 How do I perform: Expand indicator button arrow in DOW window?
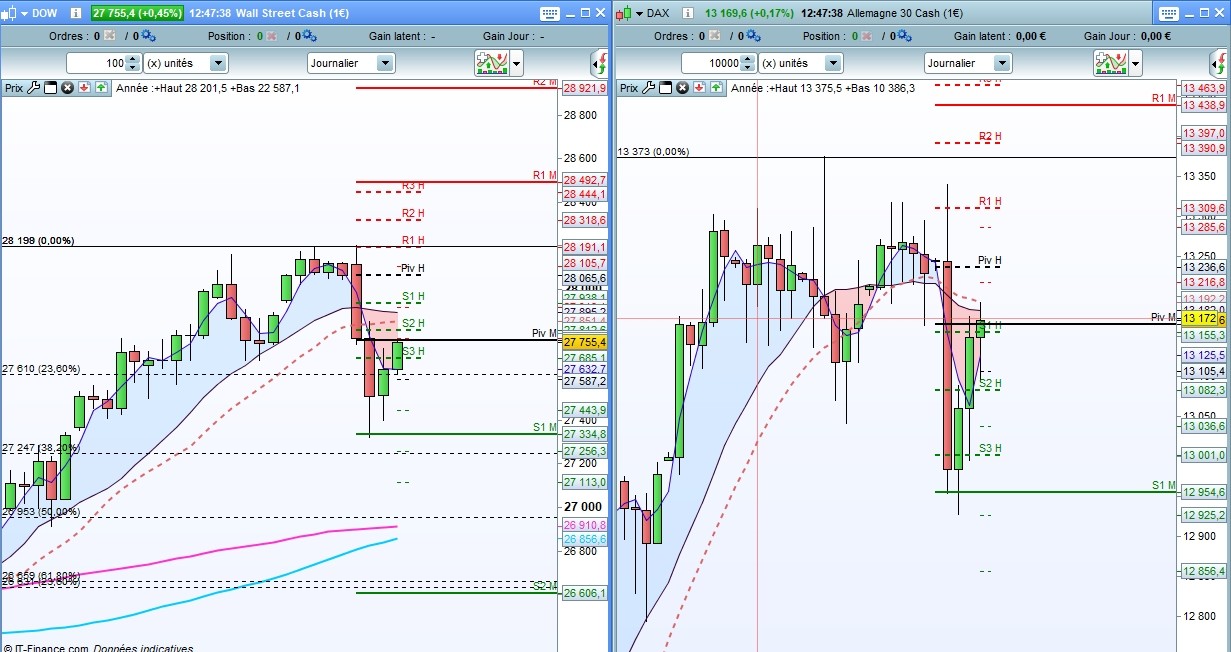click(x=516, y=64)
